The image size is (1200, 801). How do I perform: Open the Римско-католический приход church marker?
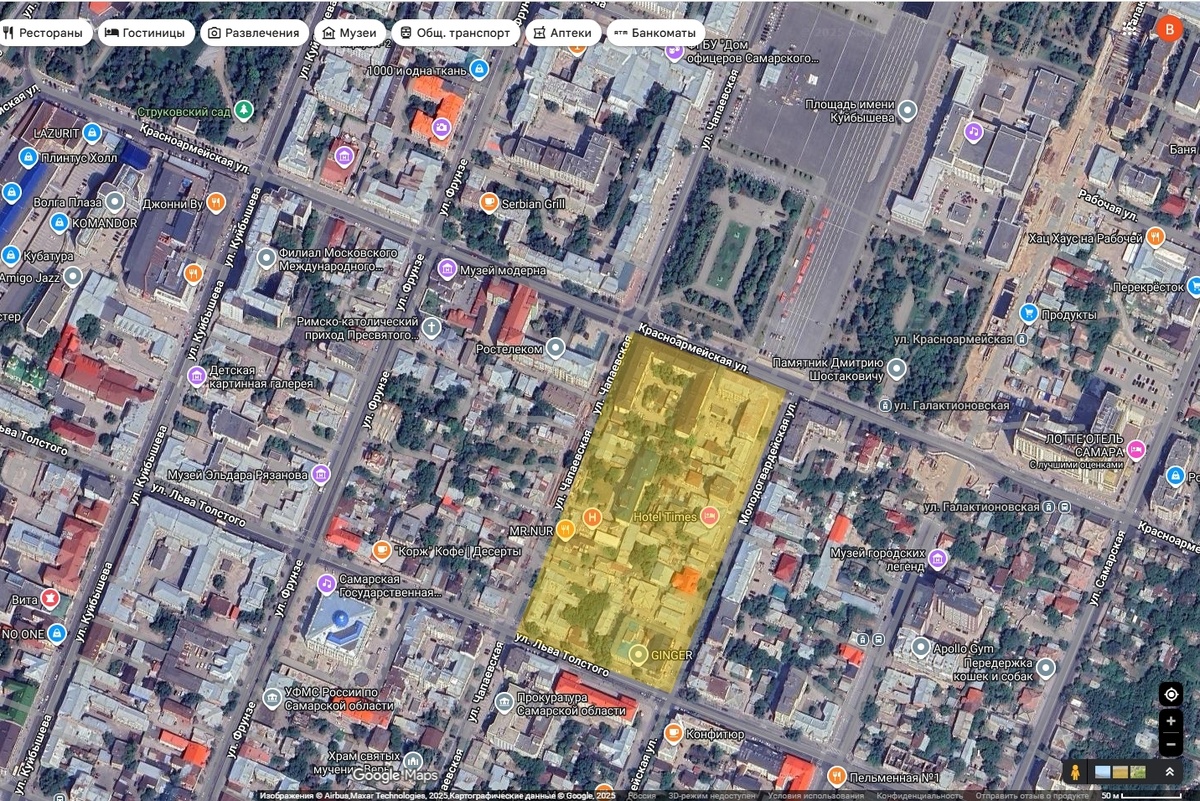click(430, 328)
